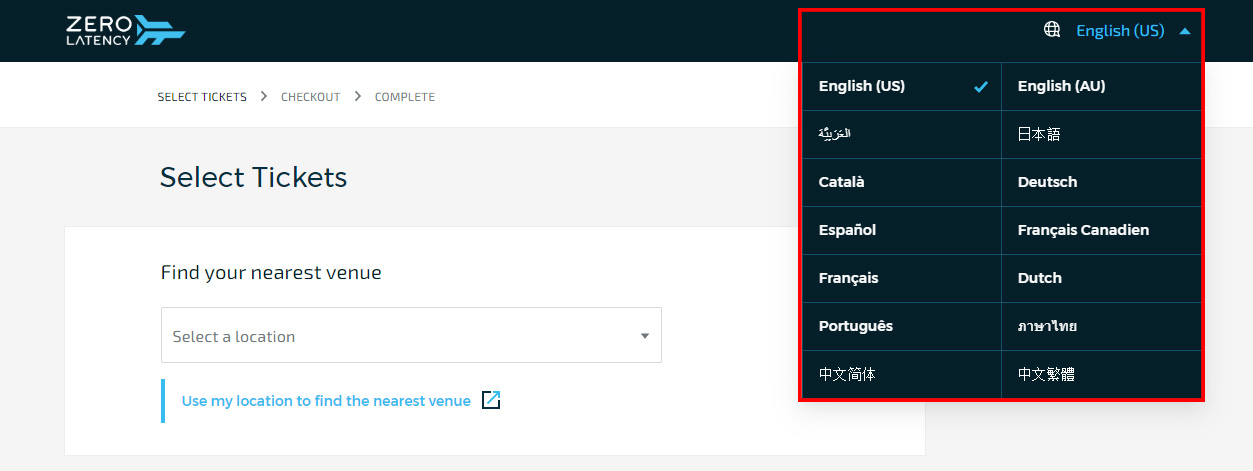The image size is (1253, 471).
Task: Click the English (US) header label
Action: (x=1120, y=31)
